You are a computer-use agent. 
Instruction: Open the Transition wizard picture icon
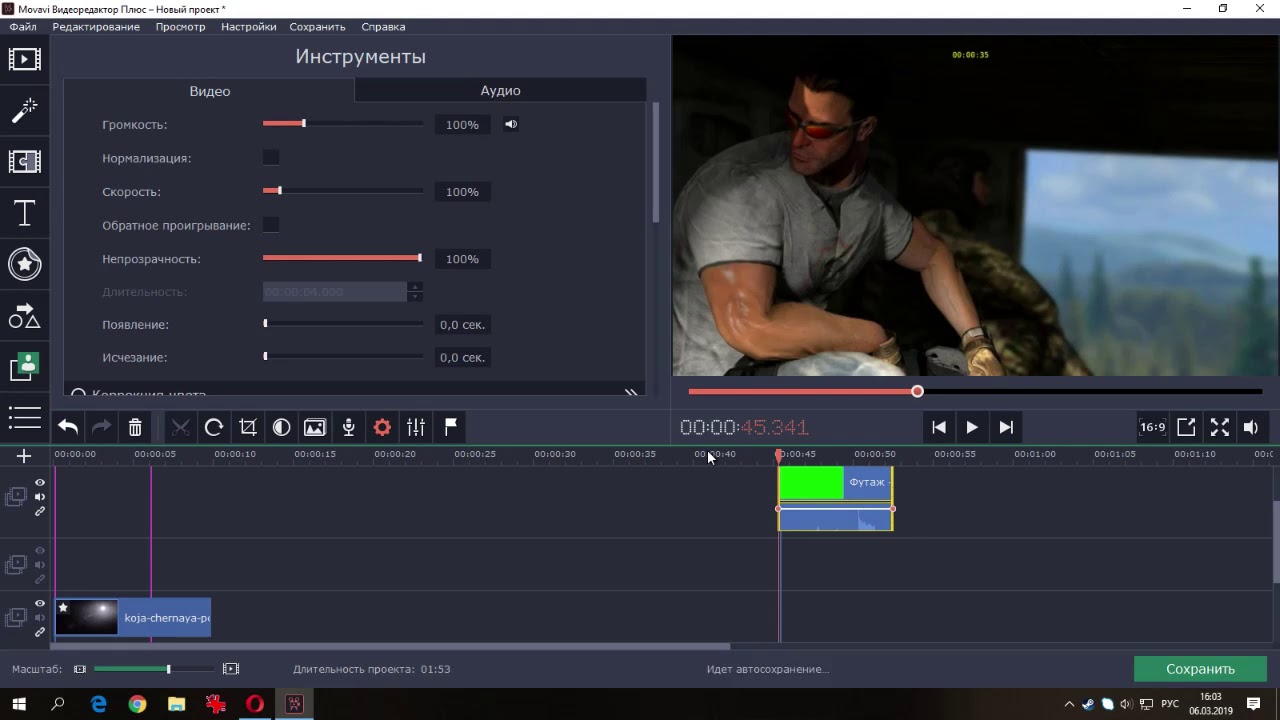pos(315,428)
